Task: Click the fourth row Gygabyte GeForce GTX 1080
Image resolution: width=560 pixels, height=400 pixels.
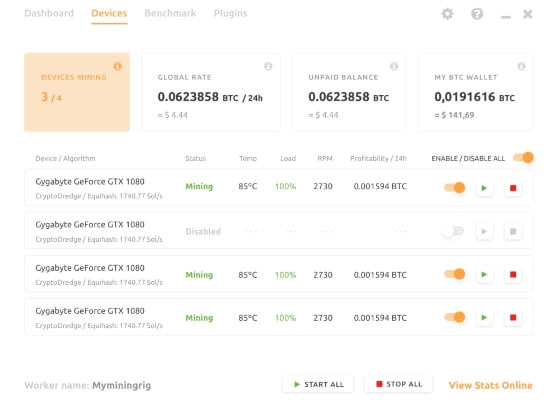Action: pos(90,311)
